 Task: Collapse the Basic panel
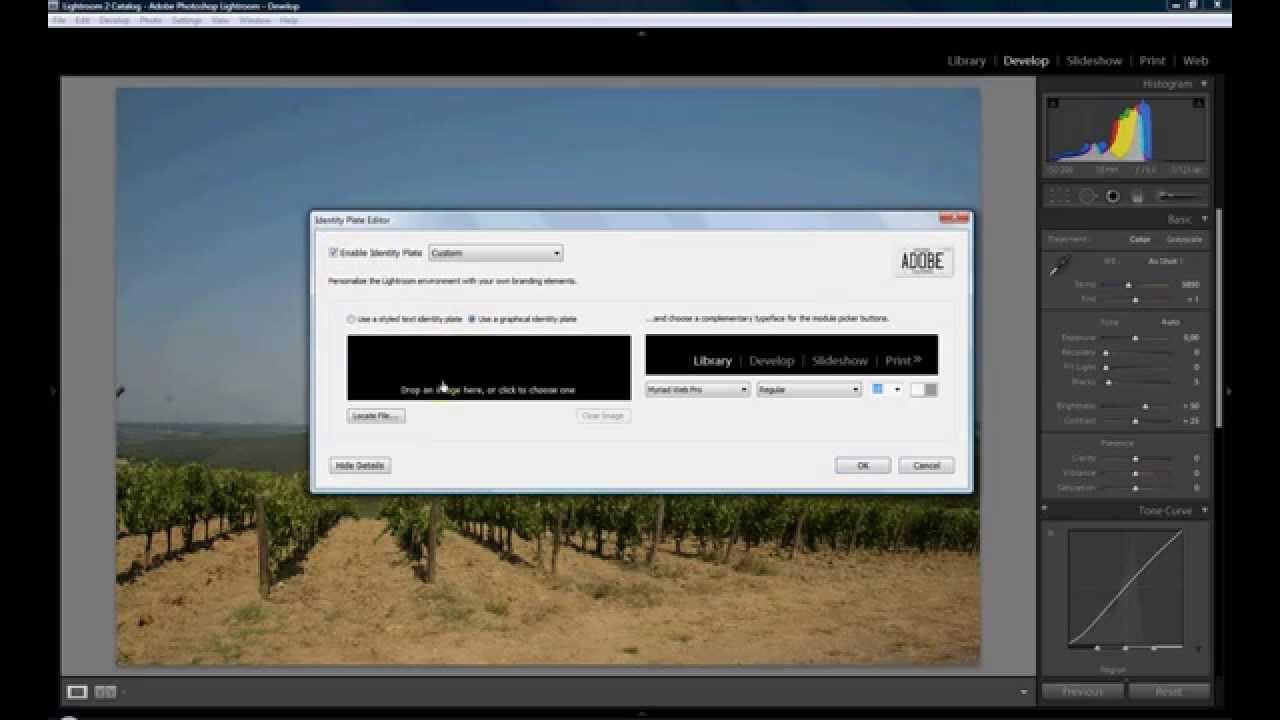(x=1204, y=219)
